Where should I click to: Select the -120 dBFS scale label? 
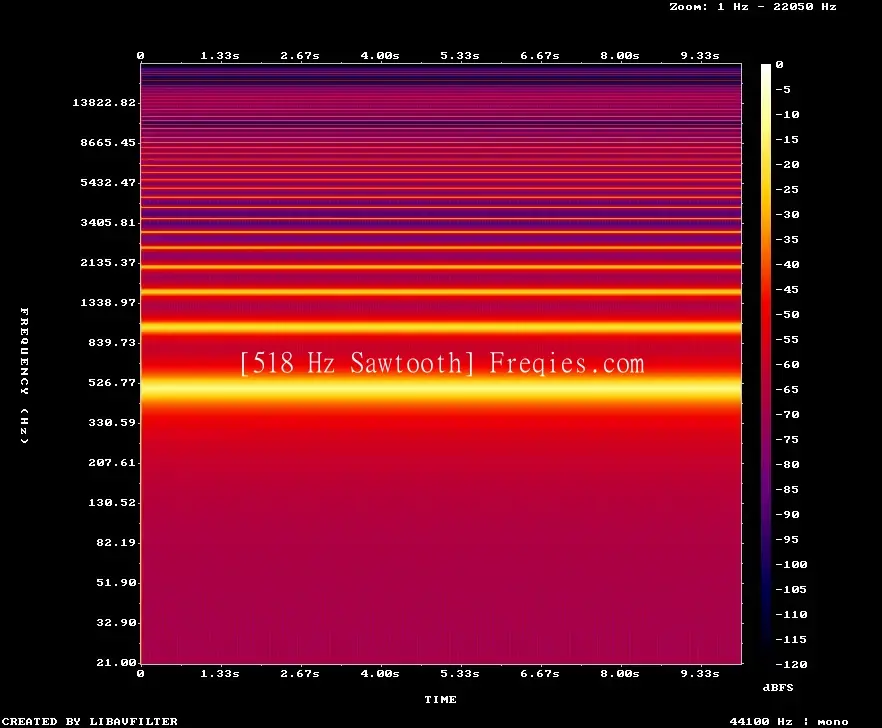point(791,664)
